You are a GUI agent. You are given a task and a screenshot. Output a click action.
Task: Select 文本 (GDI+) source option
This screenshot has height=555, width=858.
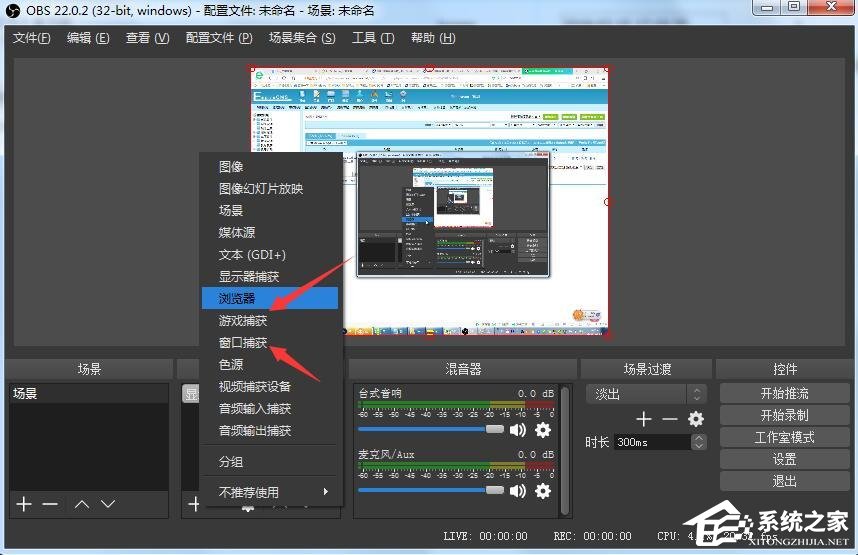(x=270, y=255)
